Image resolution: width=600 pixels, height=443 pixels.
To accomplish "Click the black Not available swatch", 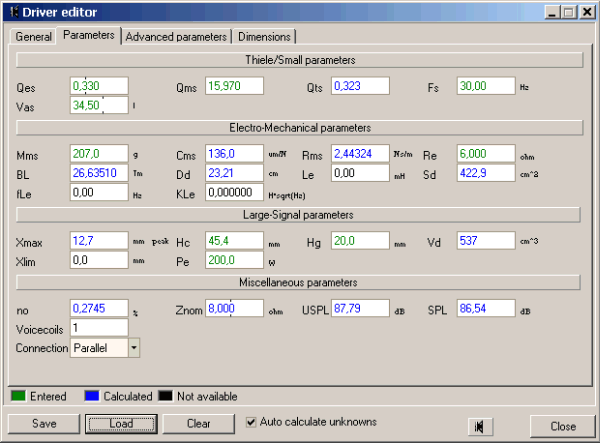I will 164,396.
